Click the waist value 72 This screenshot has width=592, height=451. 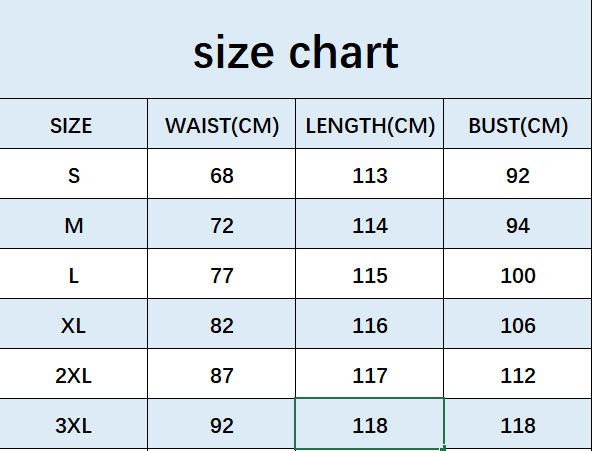(222, 224)
